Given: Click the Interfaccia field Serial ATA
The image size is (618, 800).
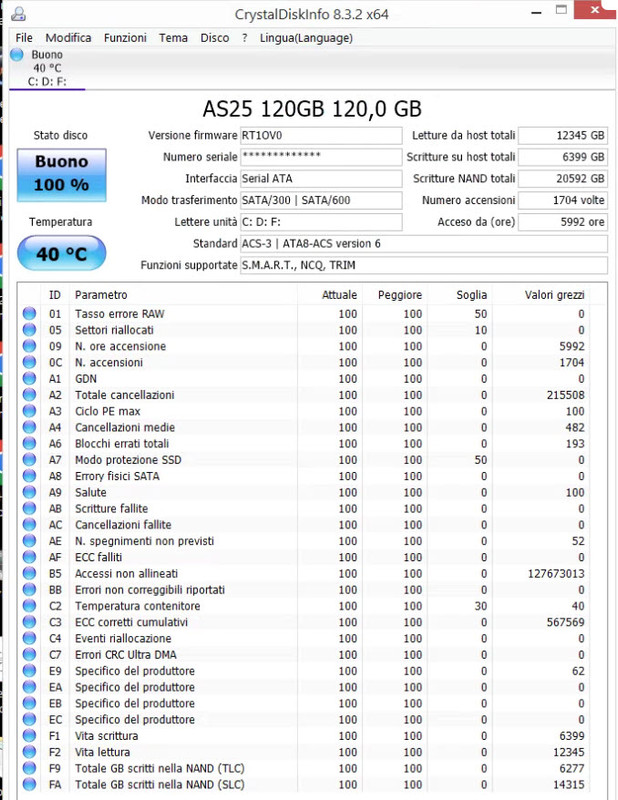Looking at the screenshot, I should tap(321, 179).
